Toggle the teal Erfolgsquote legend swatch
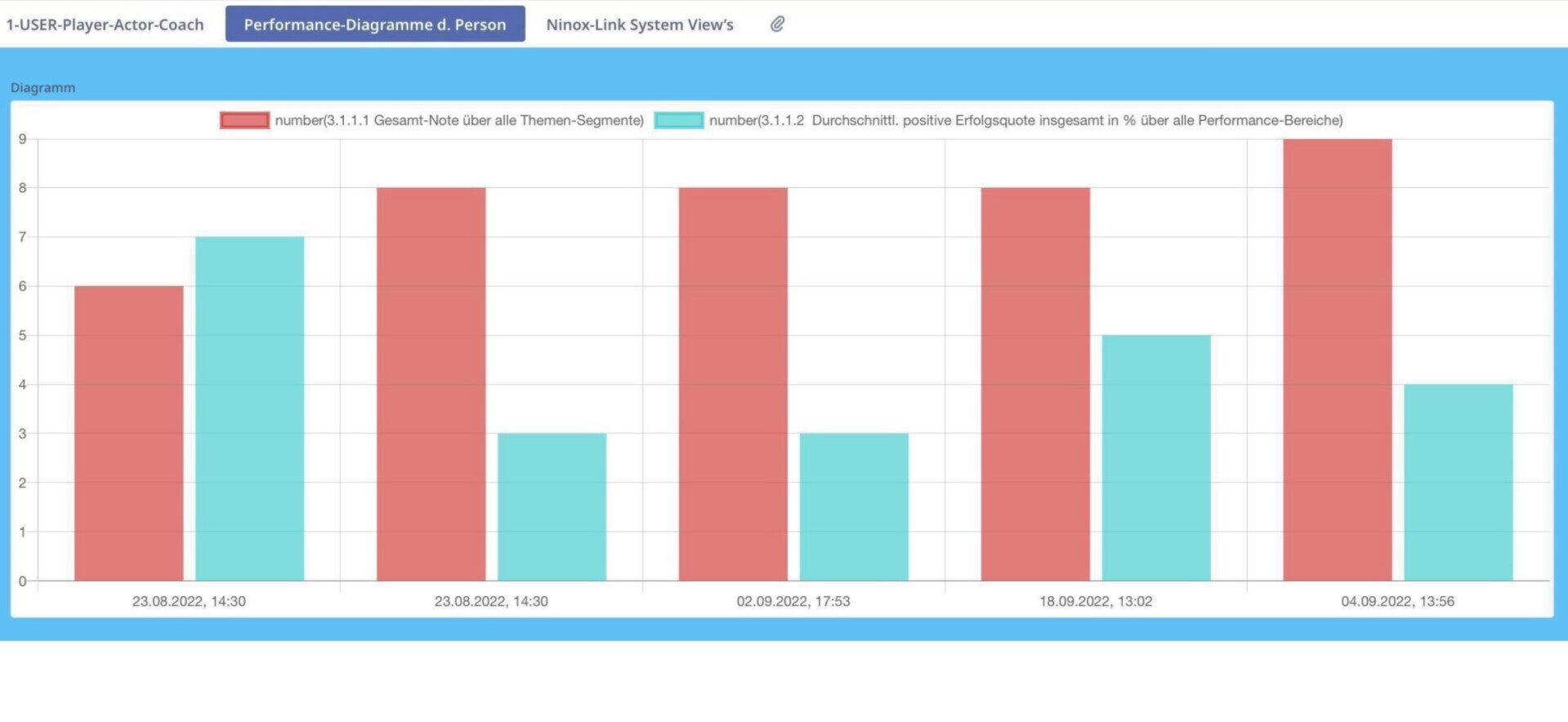Screen dimensions: 1568x722 coord(679,120)
